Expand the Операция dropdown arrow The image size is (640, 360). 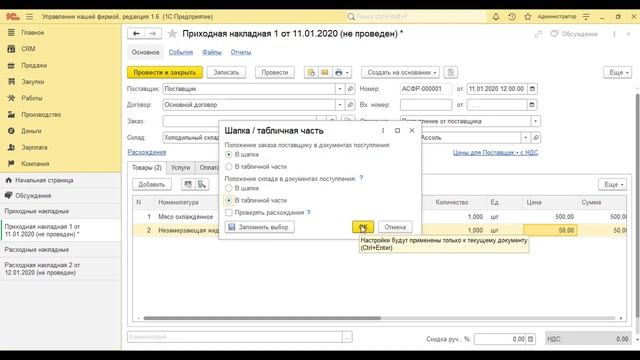(535, 121)
